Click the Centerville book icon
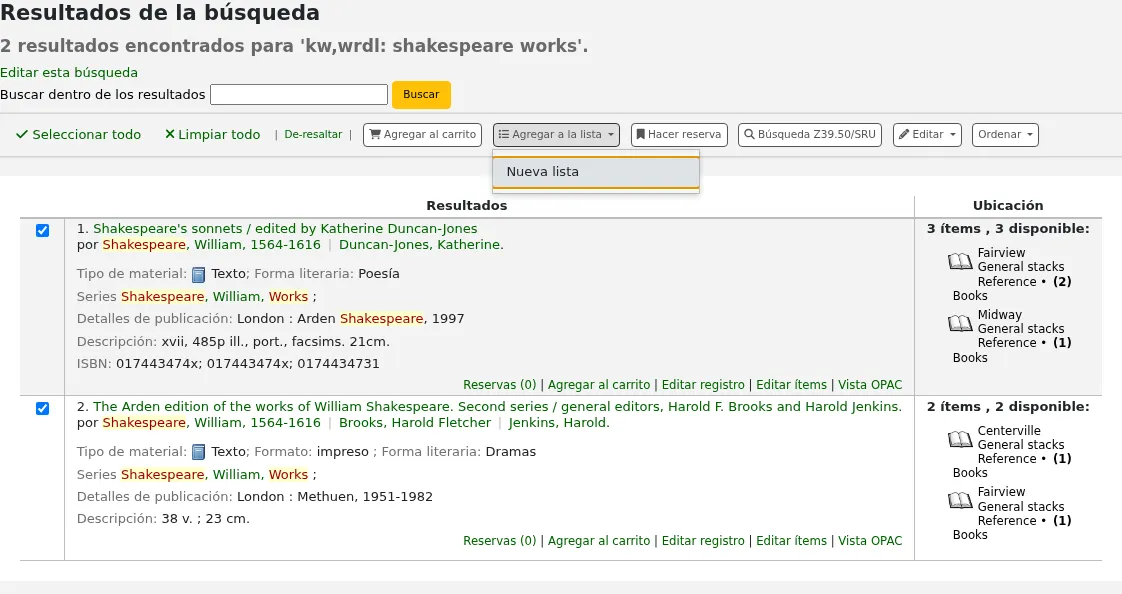The image size is (1122, 594). pyautogui.click(x=960, y=439)
